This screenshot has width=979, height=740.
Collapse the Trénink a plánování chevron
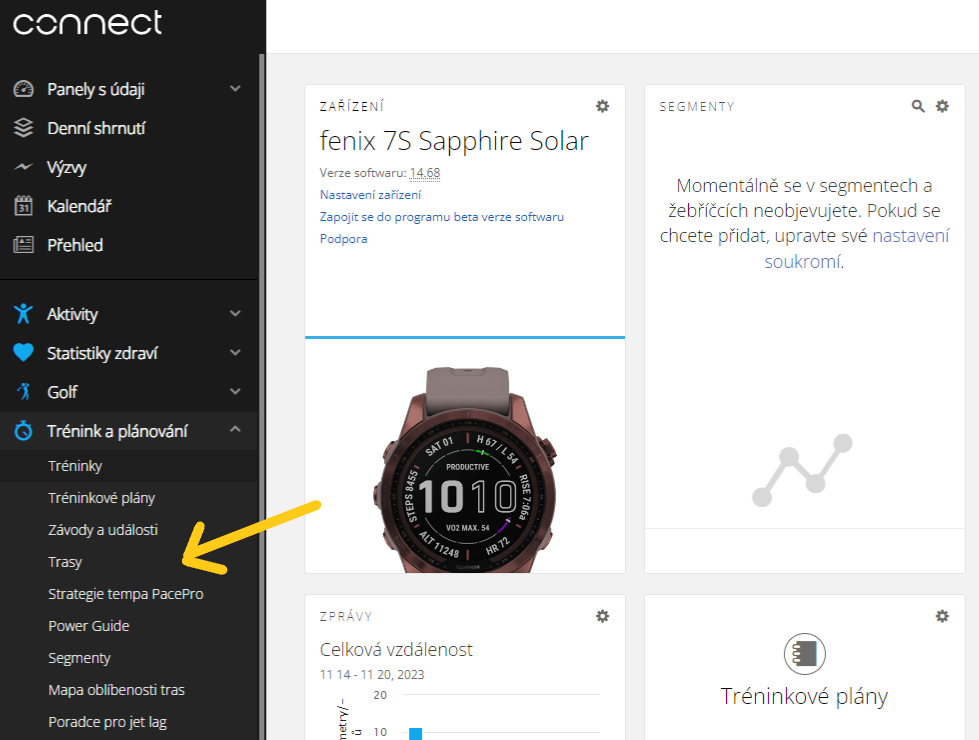[x=235, y=430]
